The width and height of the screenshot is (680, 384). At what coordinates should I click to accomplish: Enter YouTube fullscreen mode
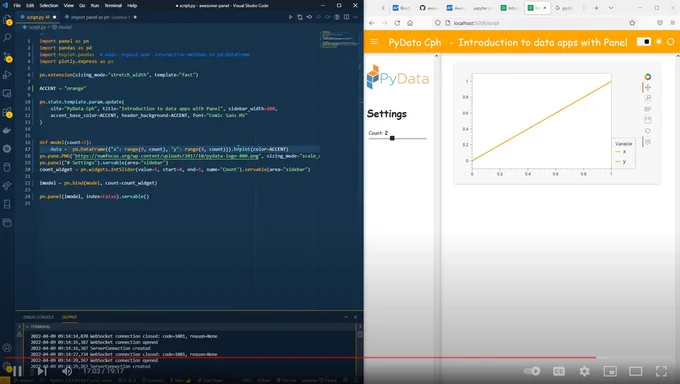pyautogui.click(x=661, y=371)
